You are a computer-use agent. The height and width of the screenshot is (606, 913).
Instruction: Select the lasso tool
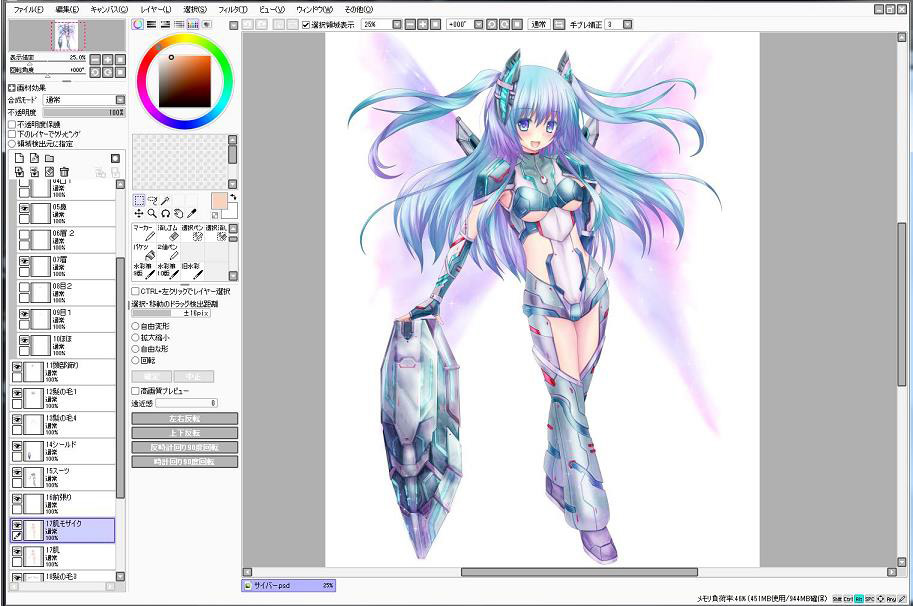pos(152,200)
